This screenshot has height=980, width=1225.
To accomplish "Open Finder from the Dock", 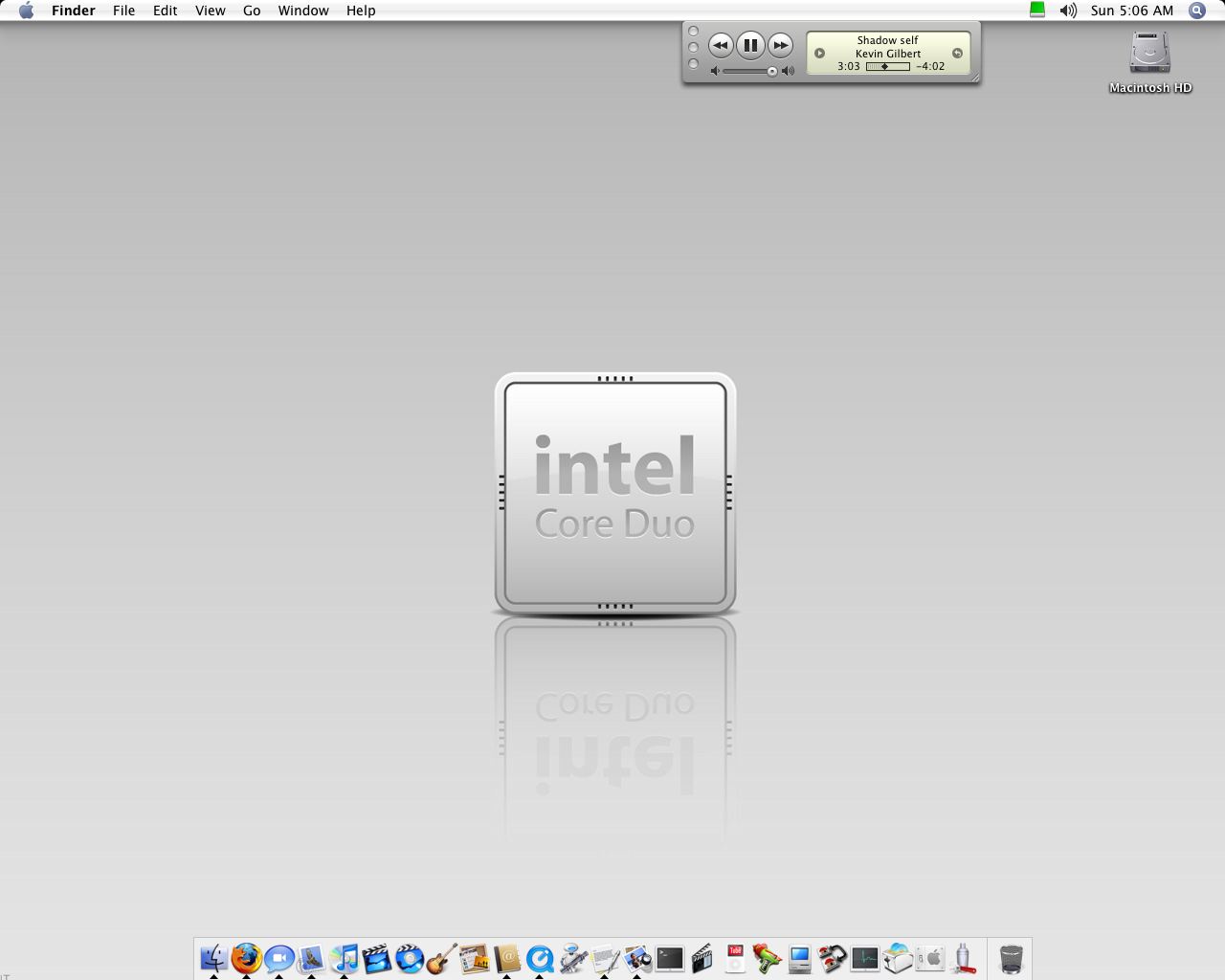I will pos(213,957).
